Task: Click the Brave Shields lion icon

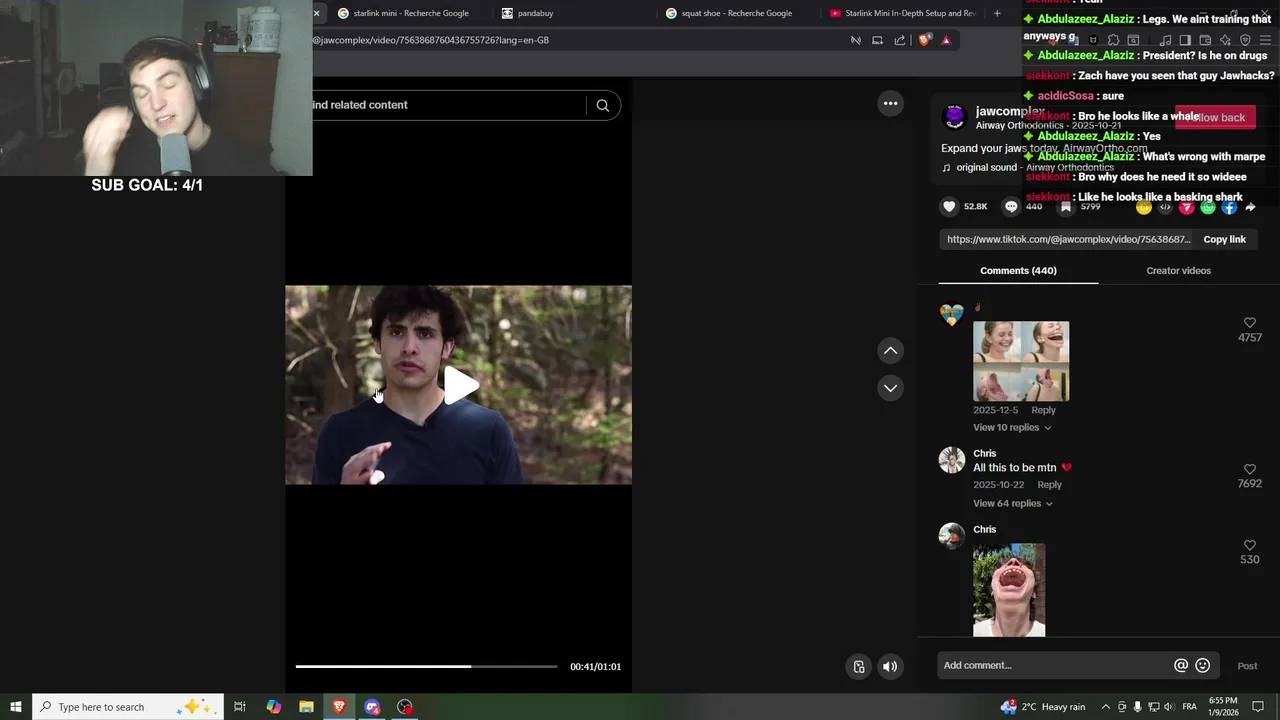Action: (924, 40)
